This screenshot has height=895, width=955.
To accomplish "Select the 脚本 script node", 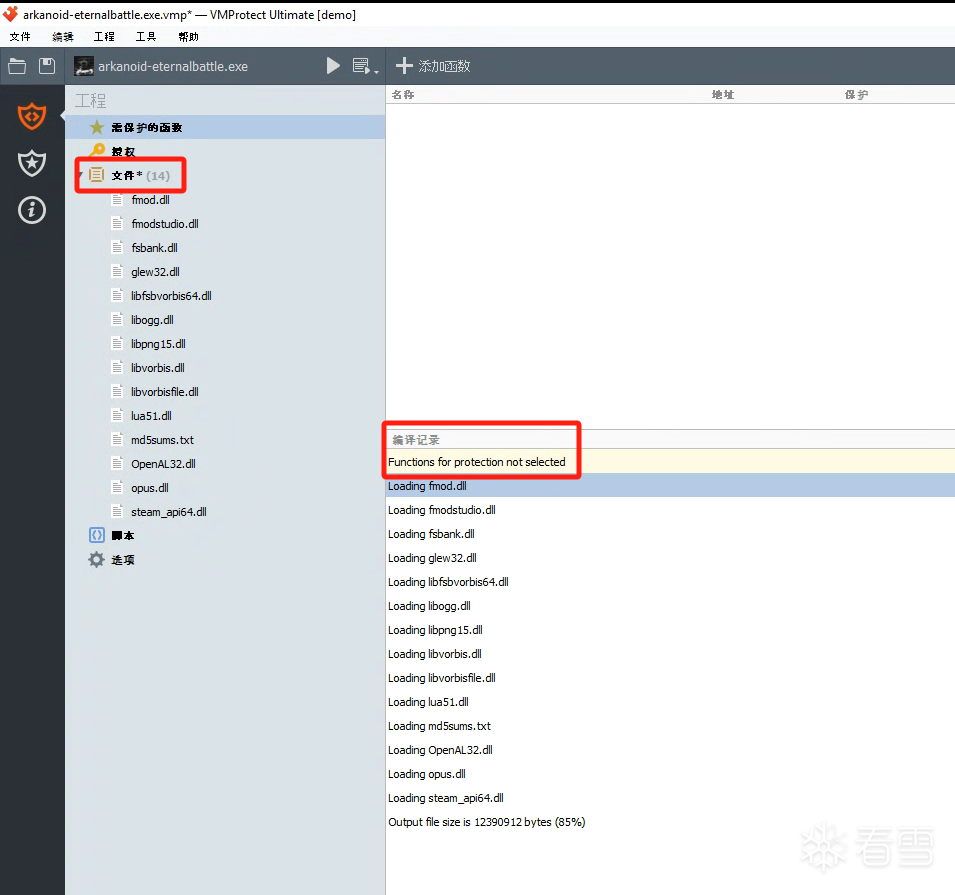I will pos(123,536).
